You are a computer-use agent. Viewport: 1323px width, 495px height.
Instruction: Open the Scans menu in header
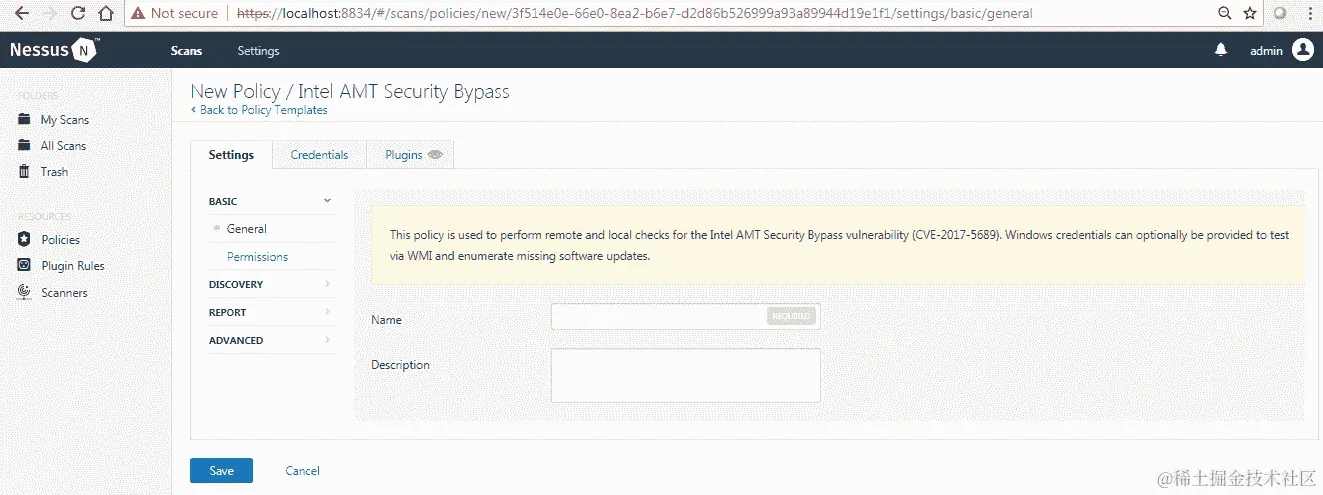point(186,51)
